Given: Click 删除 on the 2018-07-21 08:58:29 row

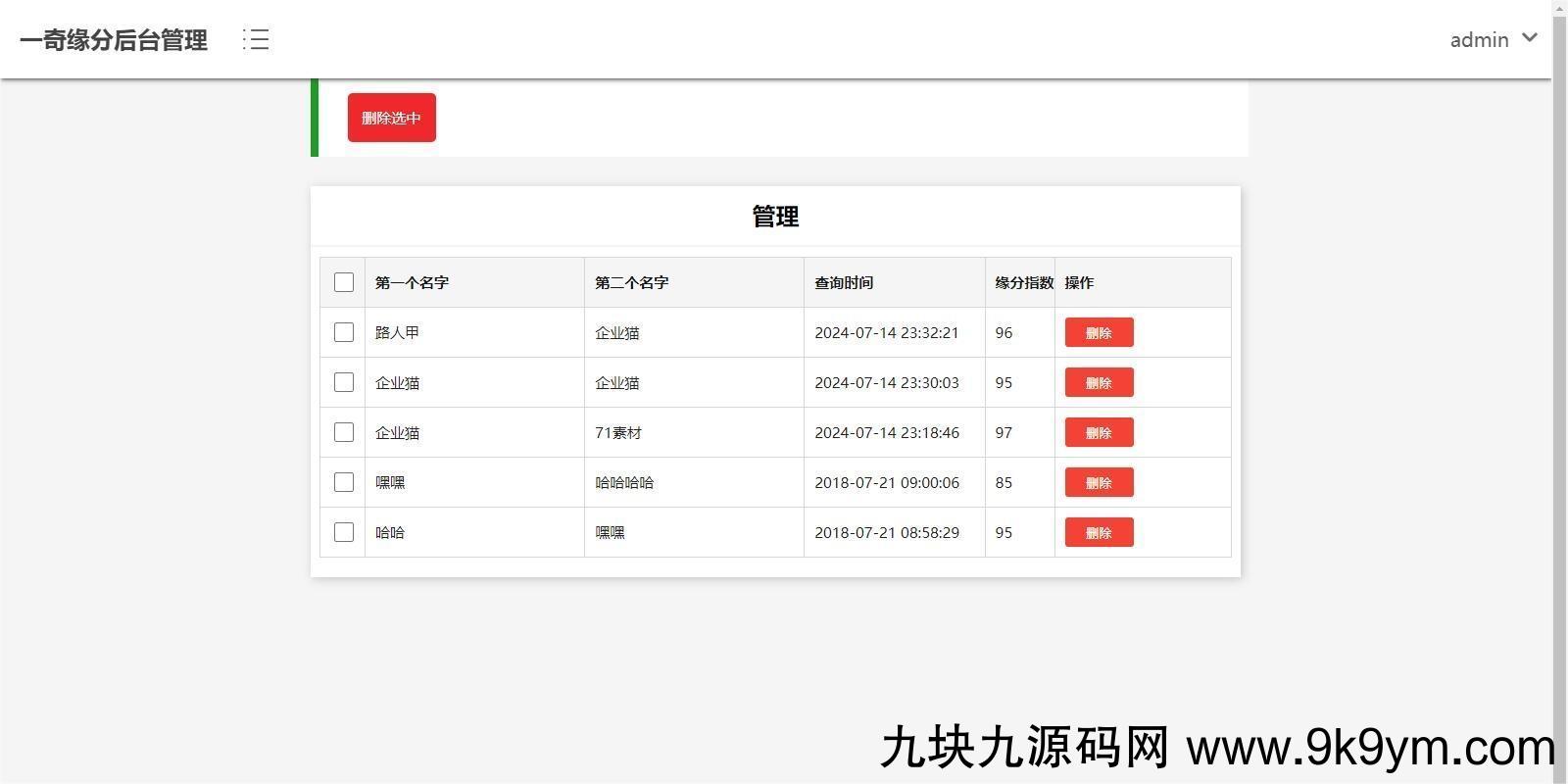Looking at the screenshot, I should click(1099, 532).
